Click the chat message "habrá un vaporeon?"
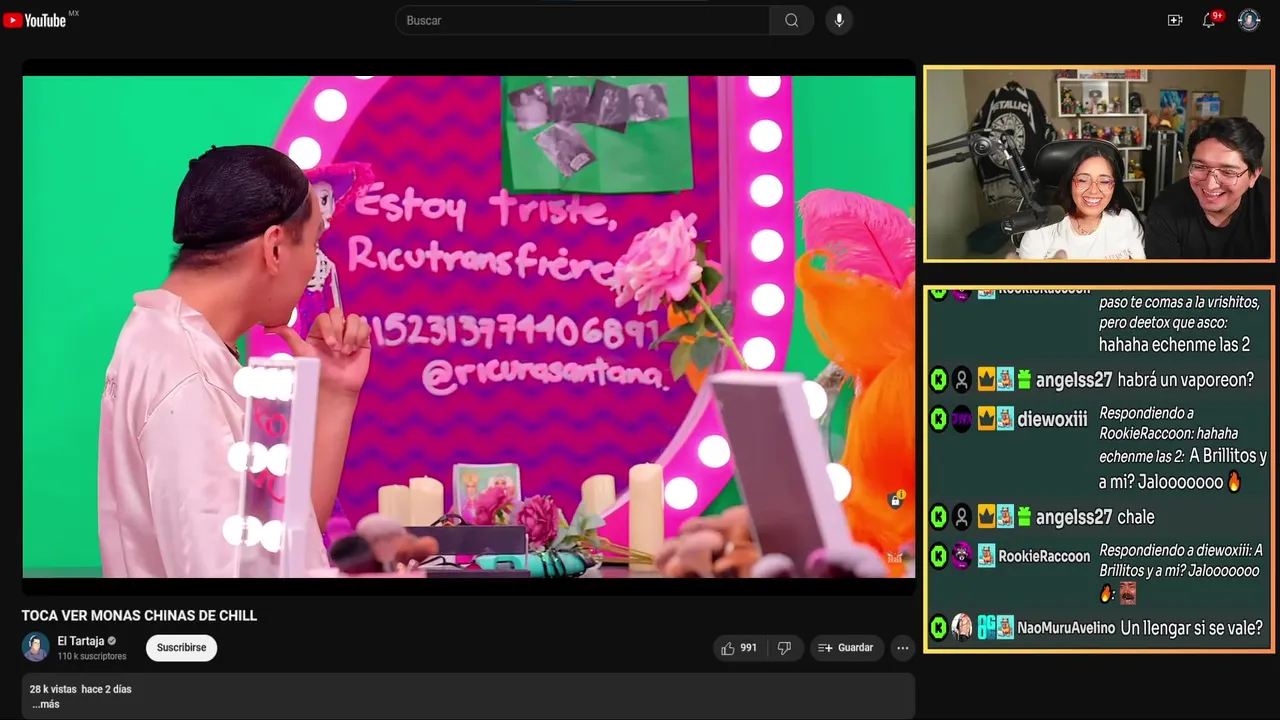1280x720 pixels. tap(1187, 380)
